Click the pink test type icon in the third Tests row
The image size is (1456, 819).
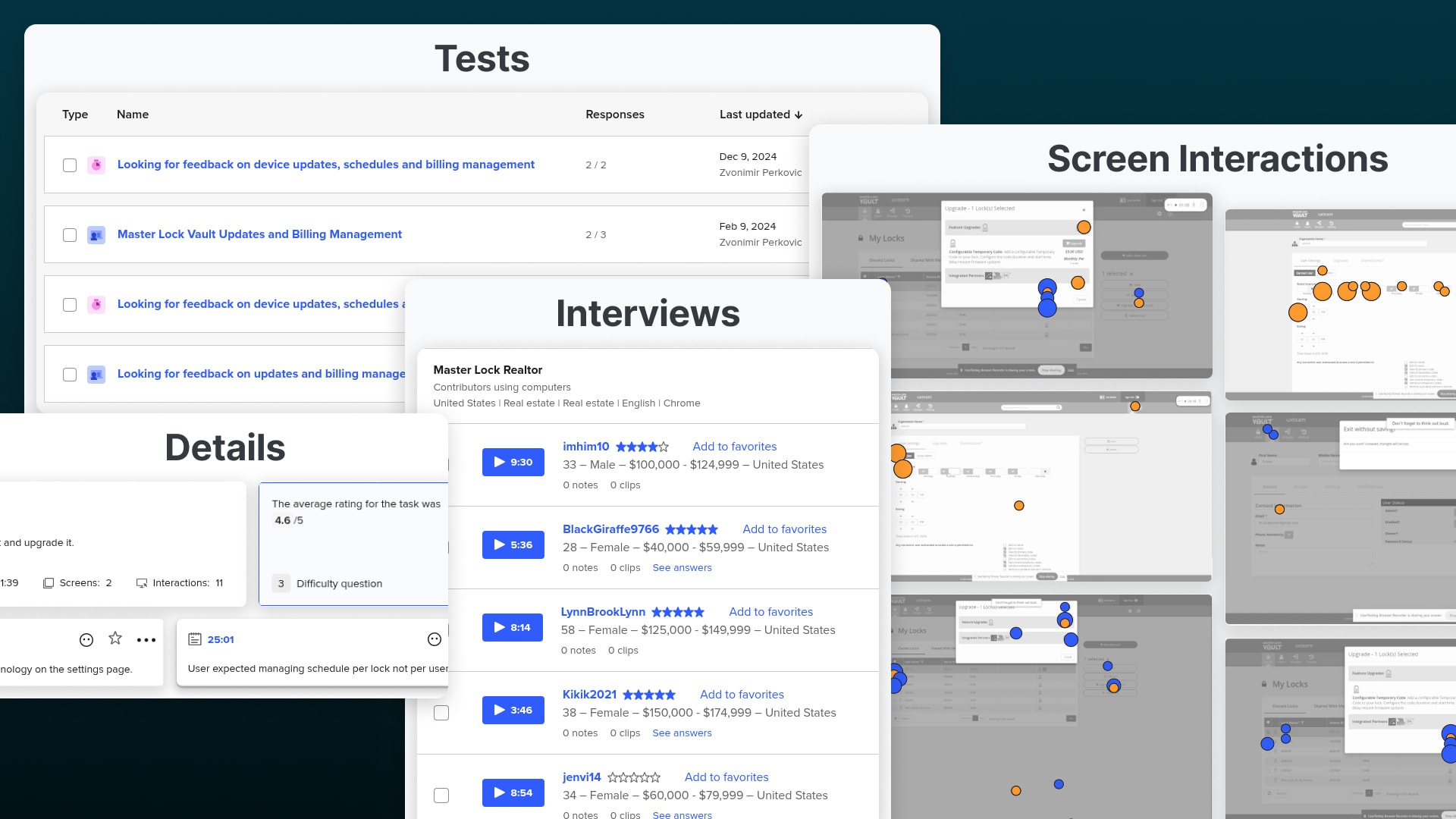(96, 304)
